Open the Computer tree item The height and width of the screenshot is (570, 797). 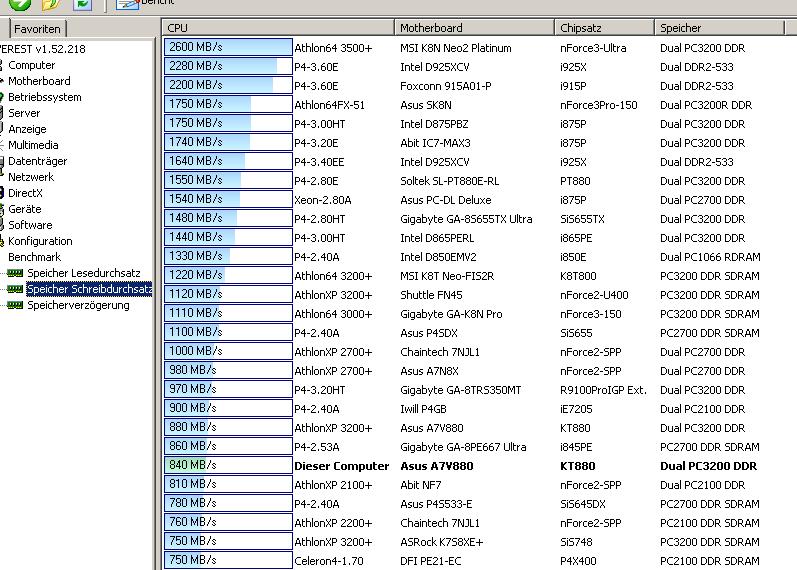point(32,65)
